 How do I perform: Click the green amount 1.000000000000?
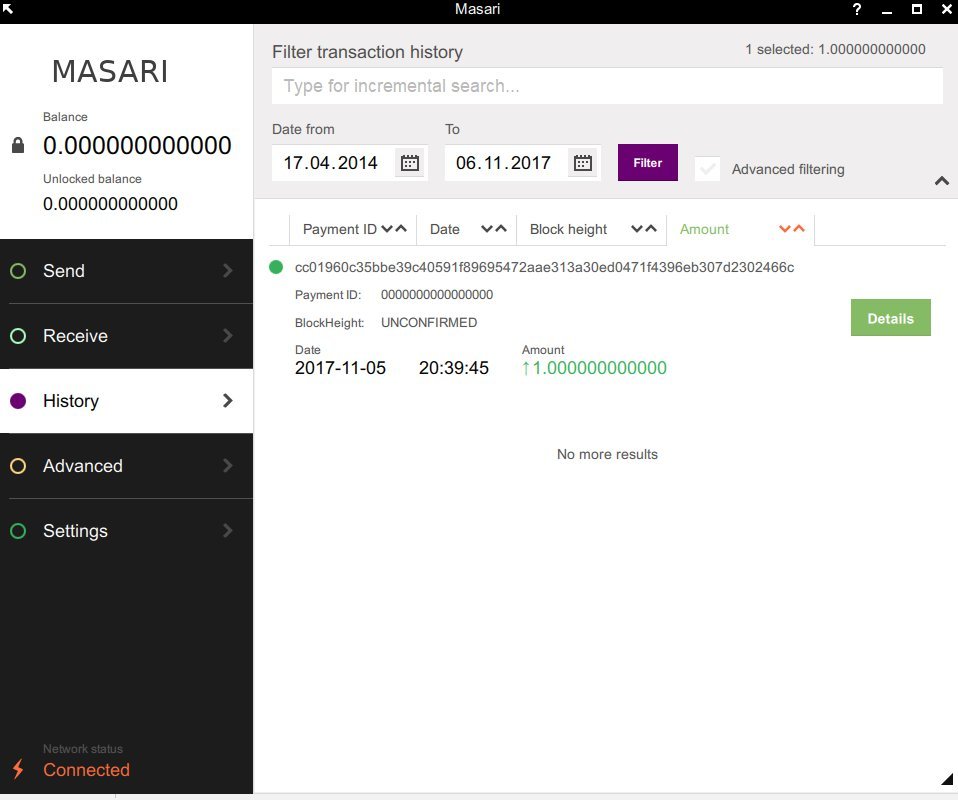point(599,368)
